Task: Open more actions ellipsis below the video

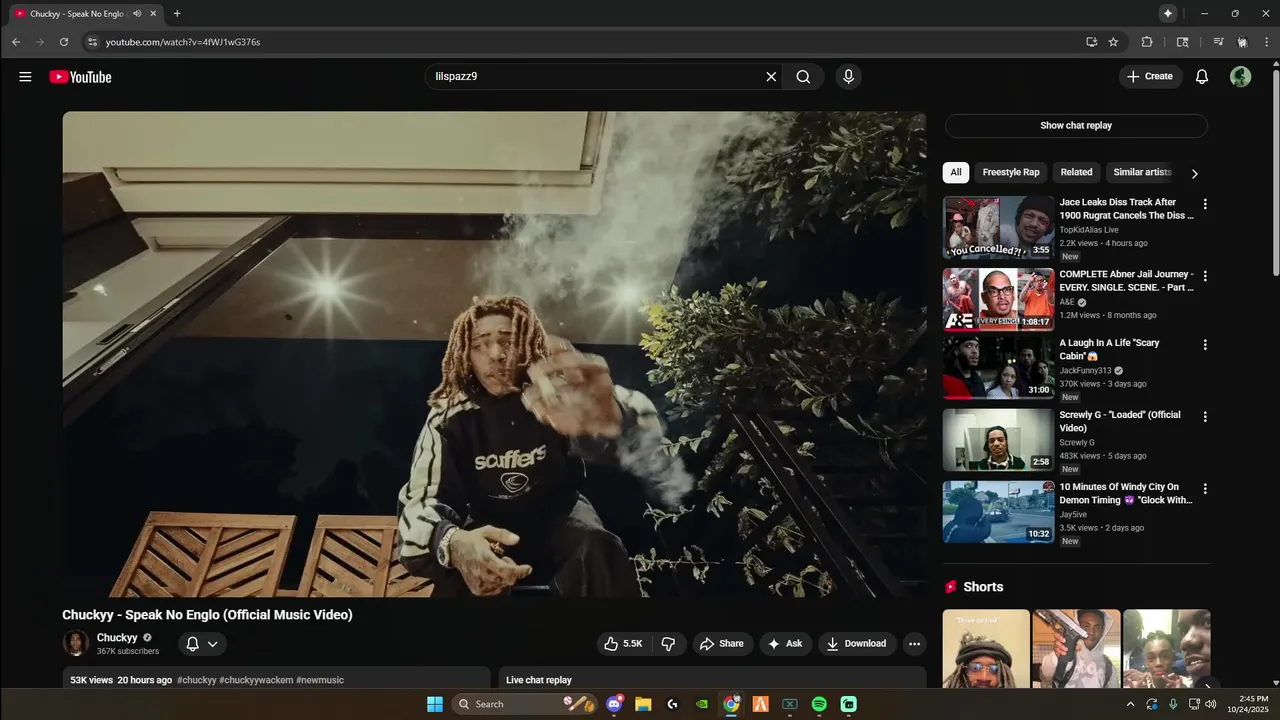Action: pyautogui.click(x=913, y=644)
